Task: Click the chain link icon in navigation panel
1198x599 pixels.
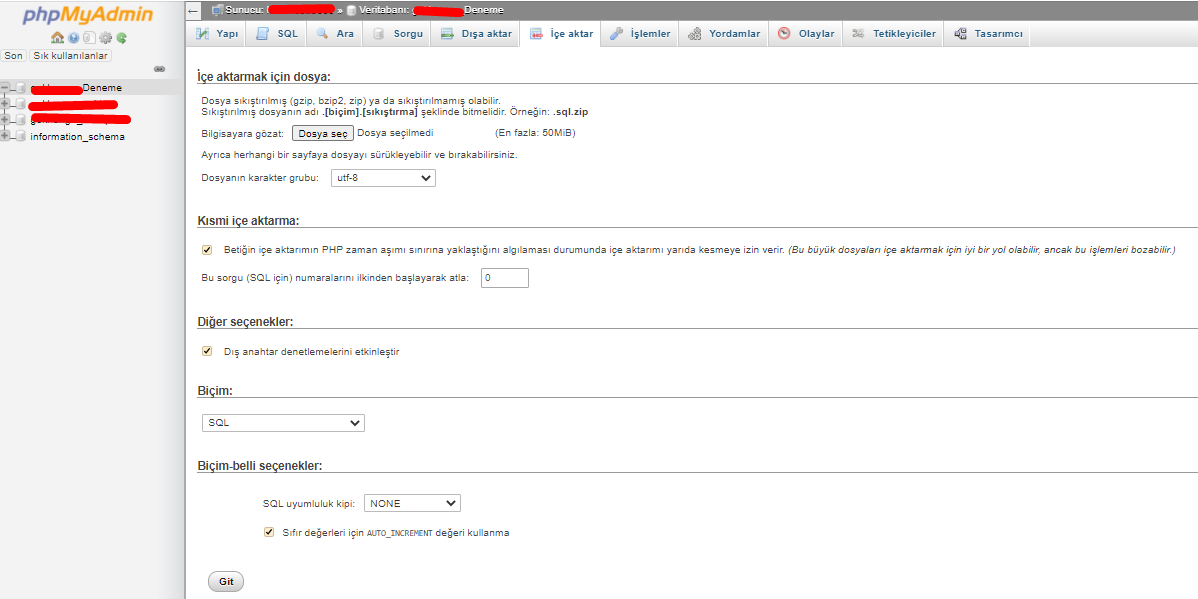Action: 160,69
